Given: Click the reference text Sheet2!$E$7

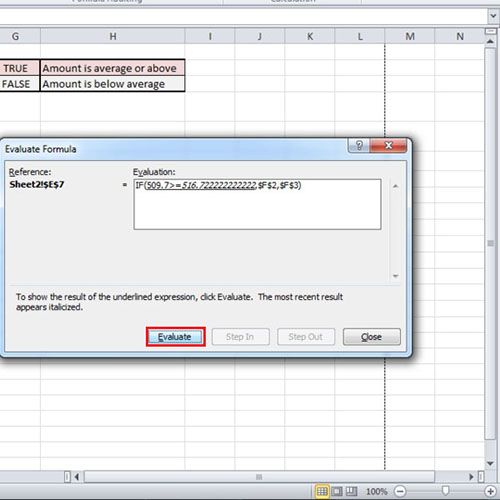Looking at the screenshot, I should click(x=37, y=184).
